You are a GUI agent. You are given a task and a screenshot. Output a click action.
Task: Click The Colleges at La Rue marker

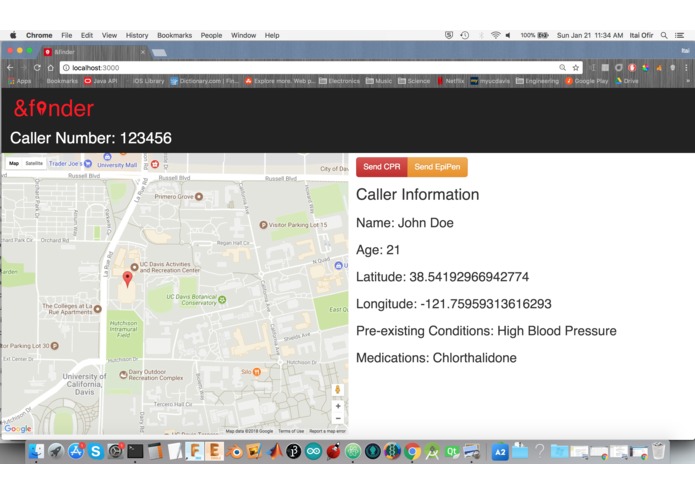98,309
